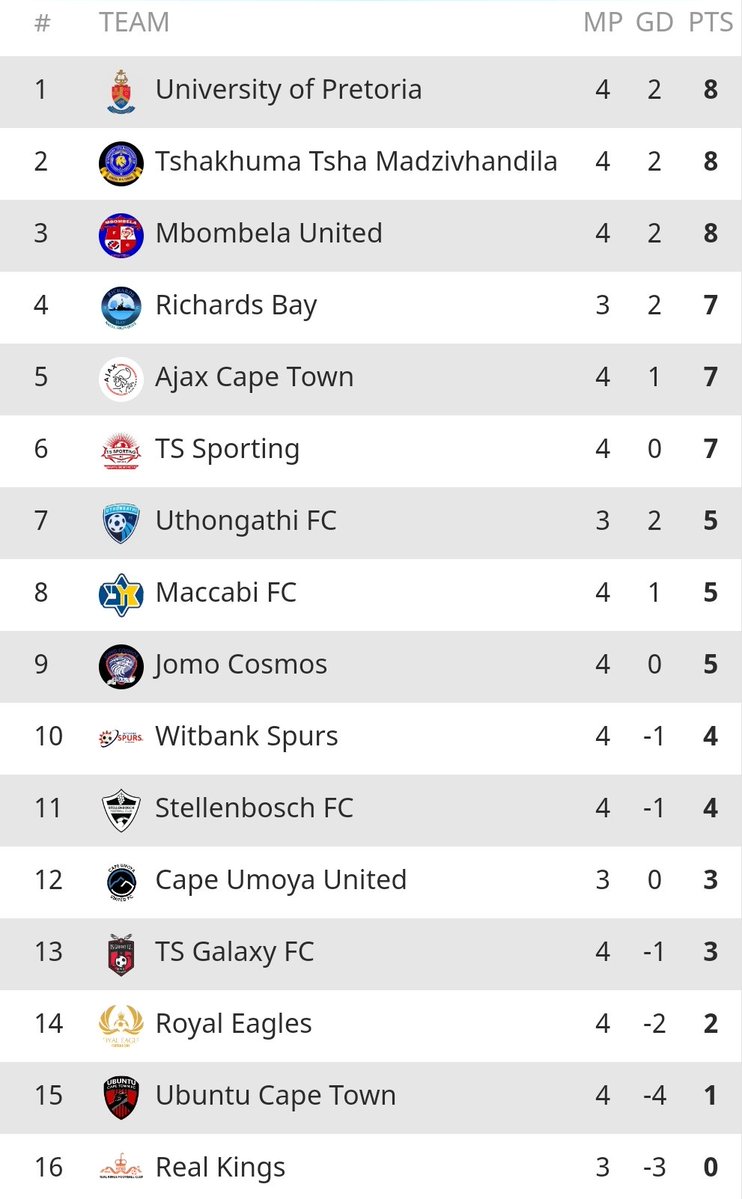Viewport: 742px width, 1199px height.
Task: Click the University of Pretoria crest icon
Action: click(x=121, y=91)
